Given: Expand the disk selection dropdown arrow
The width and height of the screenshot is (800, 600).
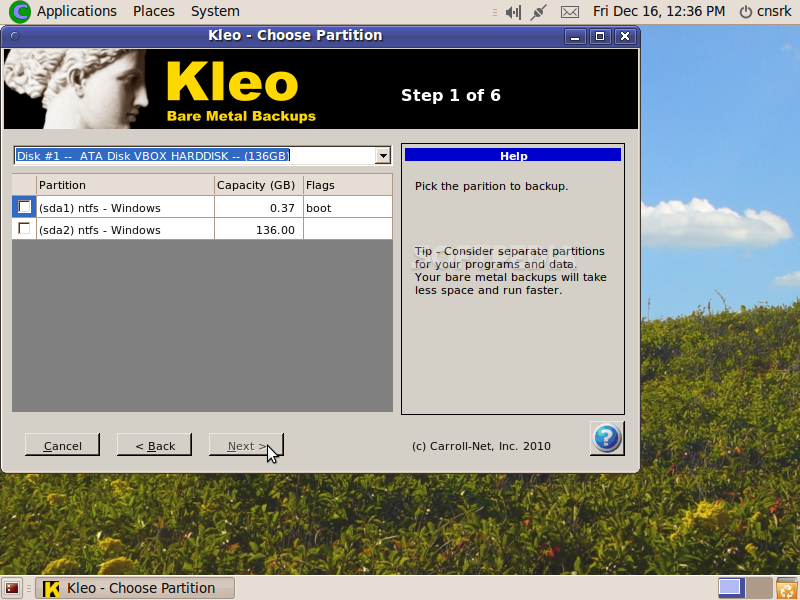Looking at the screenshot, I should tap(383, 156).
